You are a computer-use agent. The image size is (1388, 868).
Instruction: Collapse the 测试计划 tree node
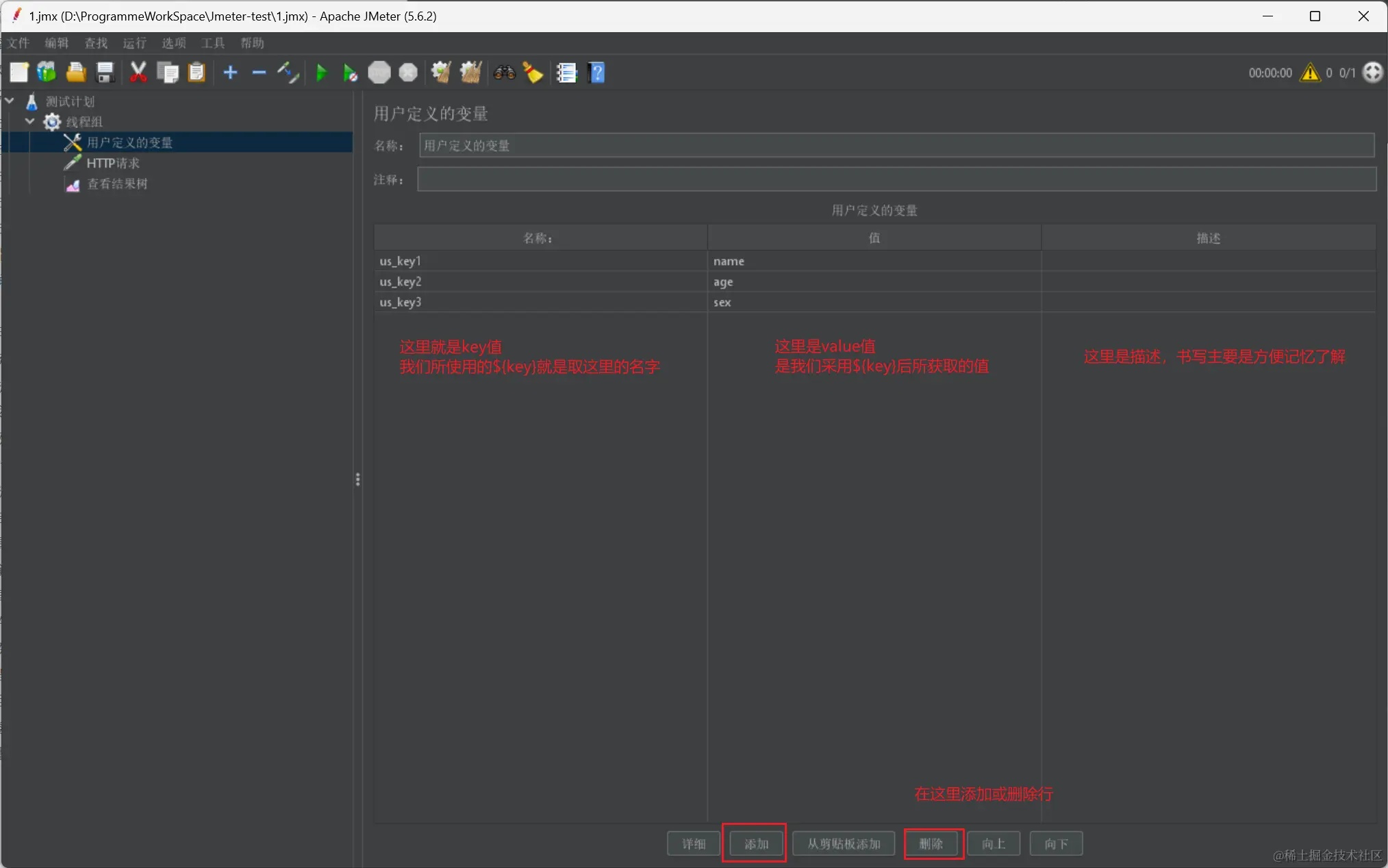pos(10,101)
